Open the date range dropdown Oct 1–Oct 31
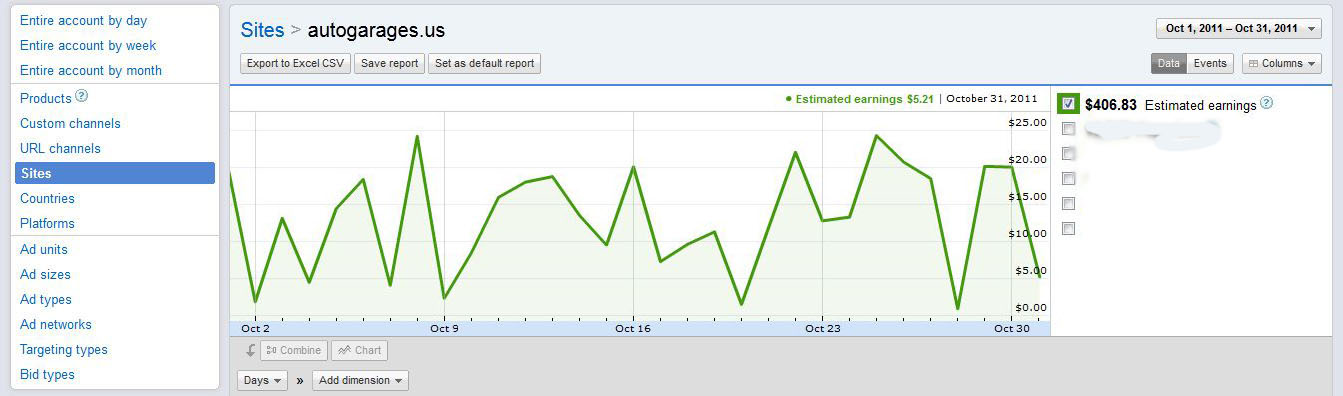 (1239, 28)
